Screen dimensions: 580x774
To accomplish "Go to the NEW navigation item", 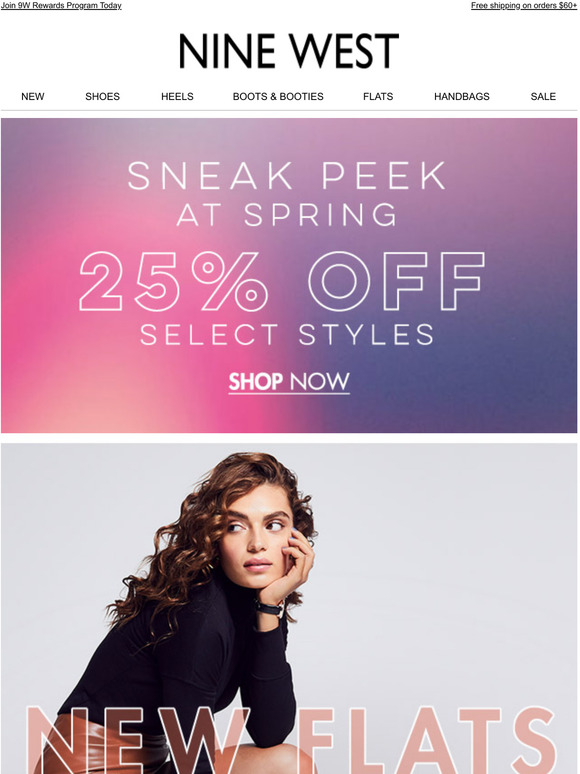I will pyautogui.click(x=33, y=97).
